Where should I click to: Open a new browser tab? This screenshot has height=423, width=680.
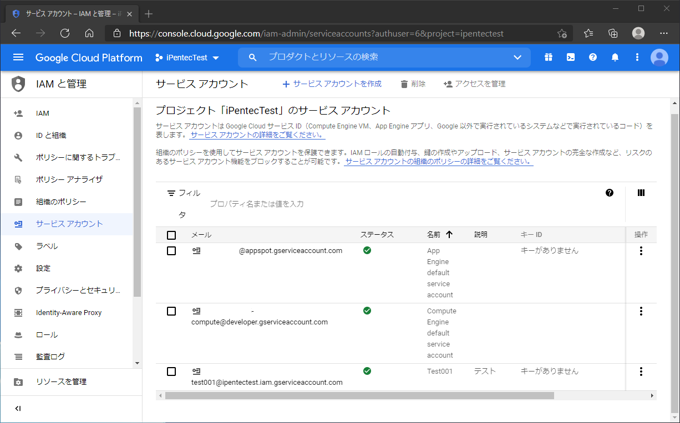(x=148, y=14)
